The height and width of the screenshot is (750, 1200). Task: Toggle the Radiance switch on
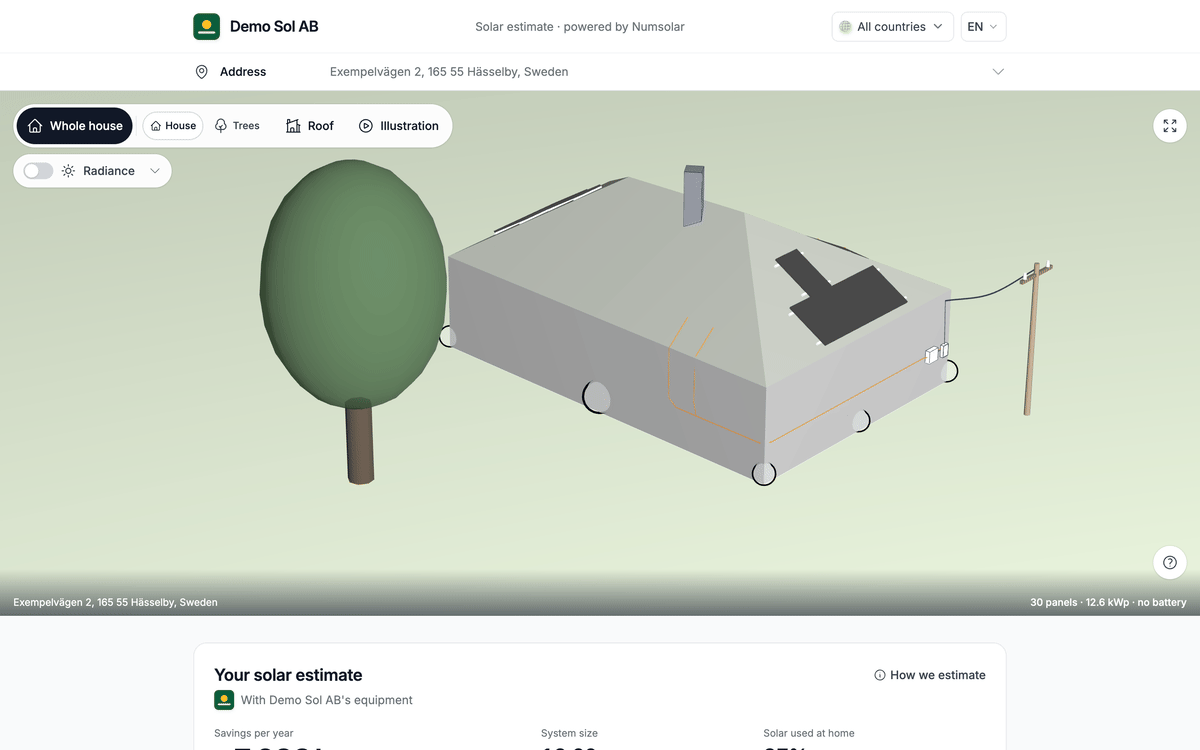coord(38,171)
